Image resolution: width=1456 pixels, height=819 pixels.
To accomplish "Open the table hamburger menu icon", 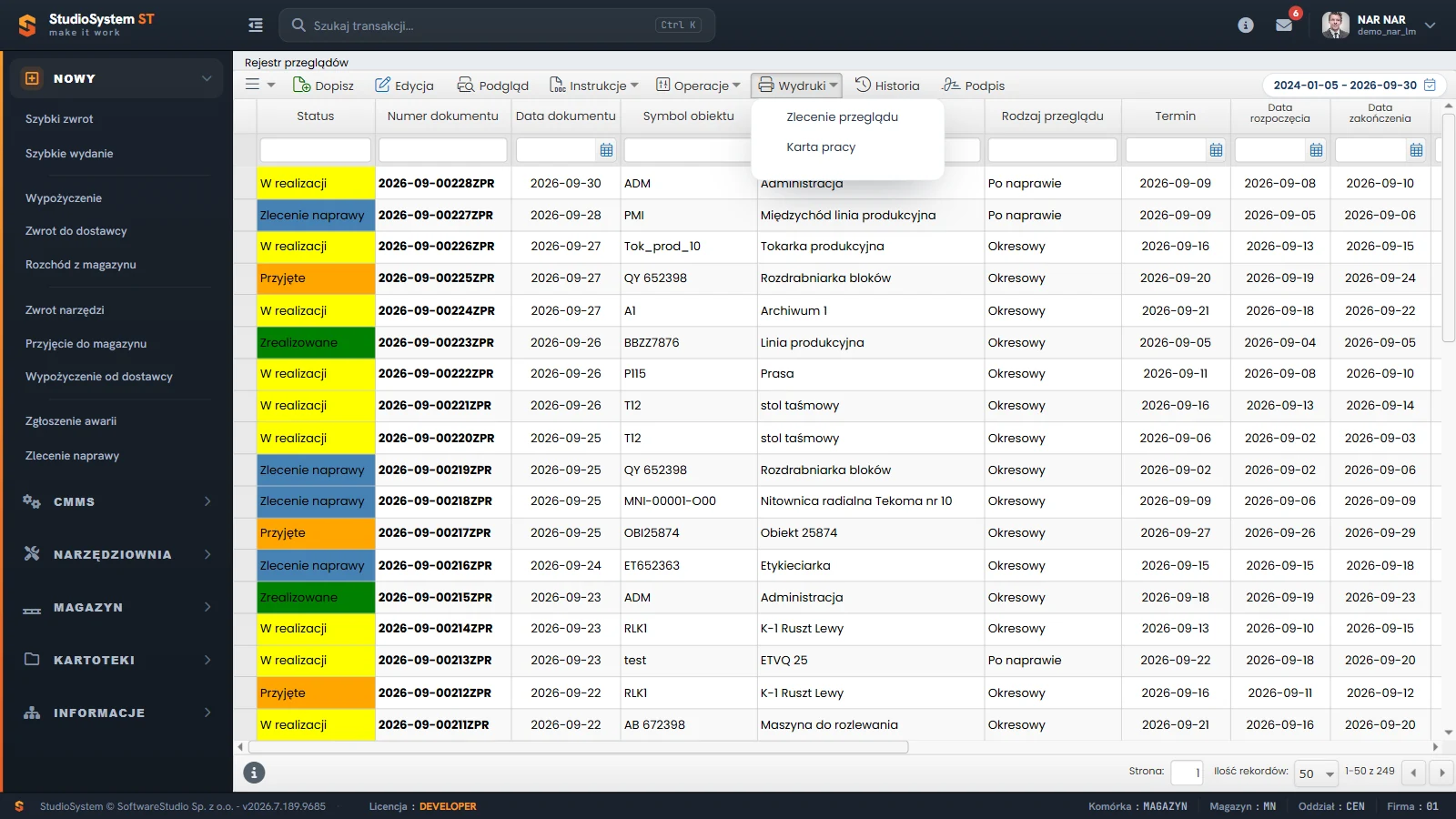I will pos(253,85).
